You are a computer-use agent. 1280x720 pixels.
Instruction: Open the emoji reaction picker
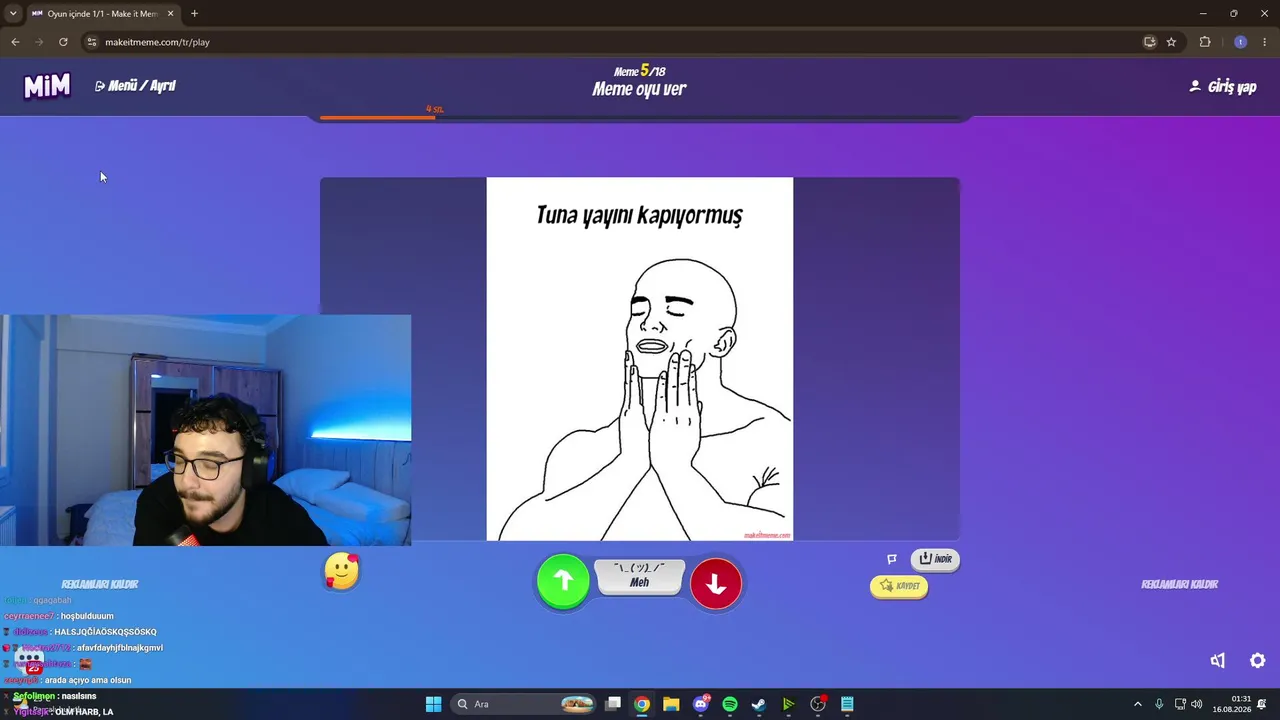[342, 571]
